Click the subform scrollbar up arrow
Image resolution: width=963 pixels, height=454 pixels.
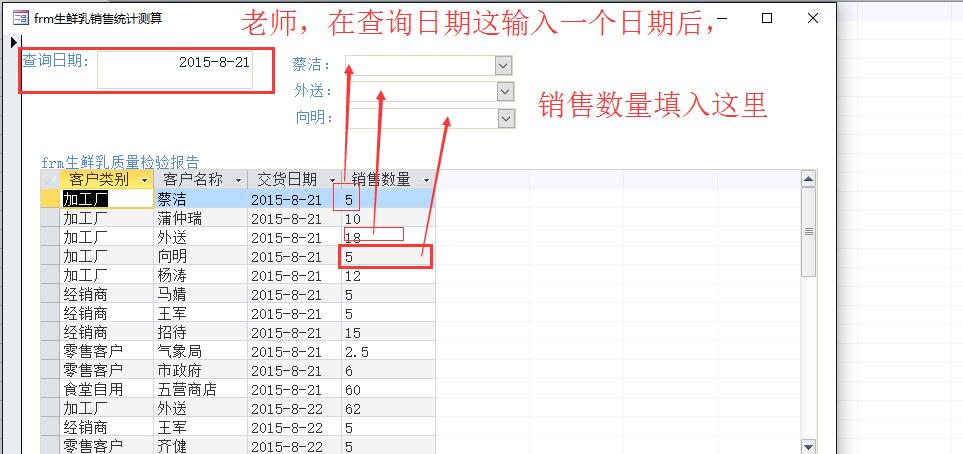(x=809, y=179)
